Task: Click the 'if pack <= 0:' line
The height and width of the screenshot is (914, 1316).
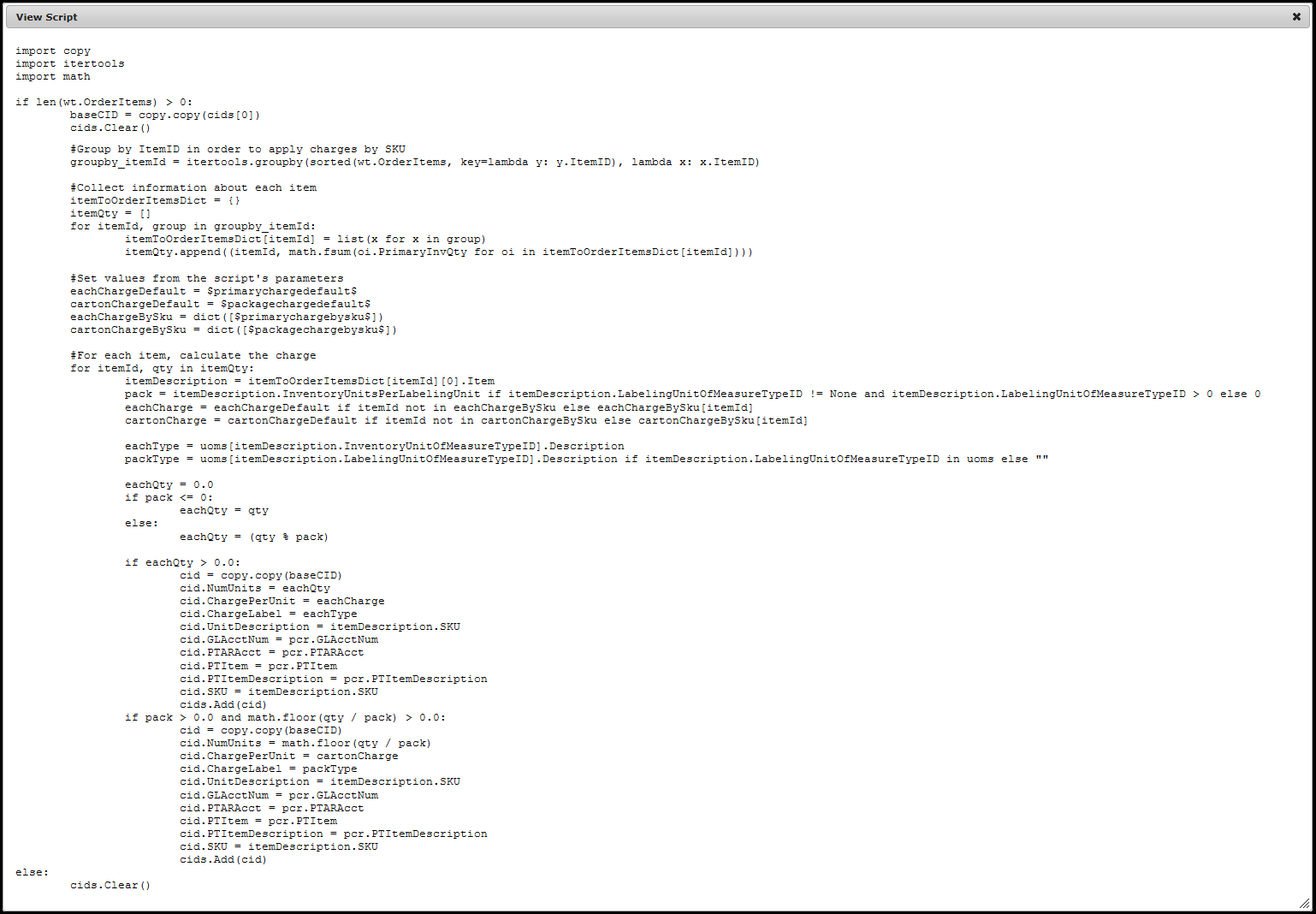Action: [x=169, y=497]
